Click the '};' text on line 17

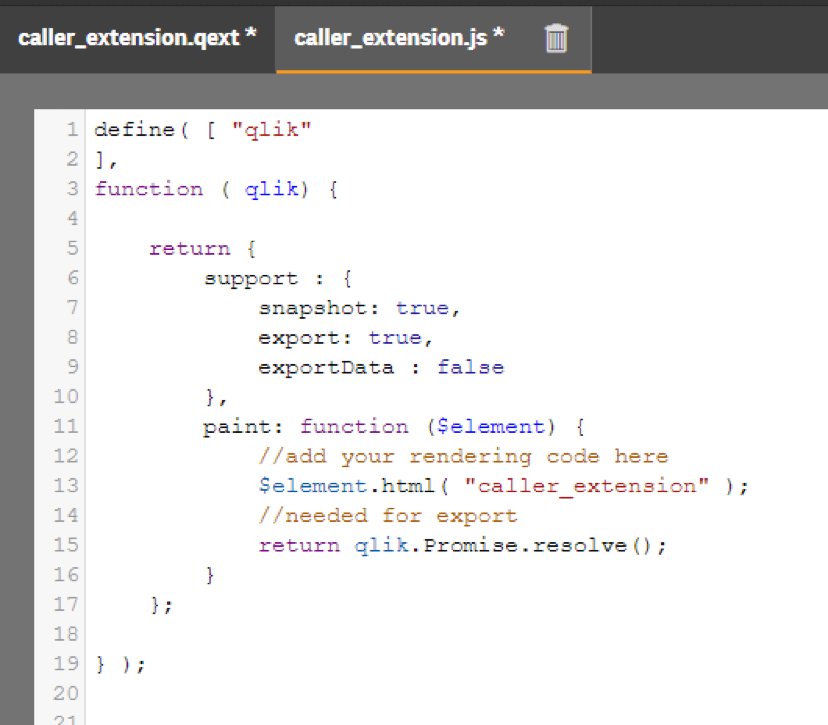pos(161,605)
